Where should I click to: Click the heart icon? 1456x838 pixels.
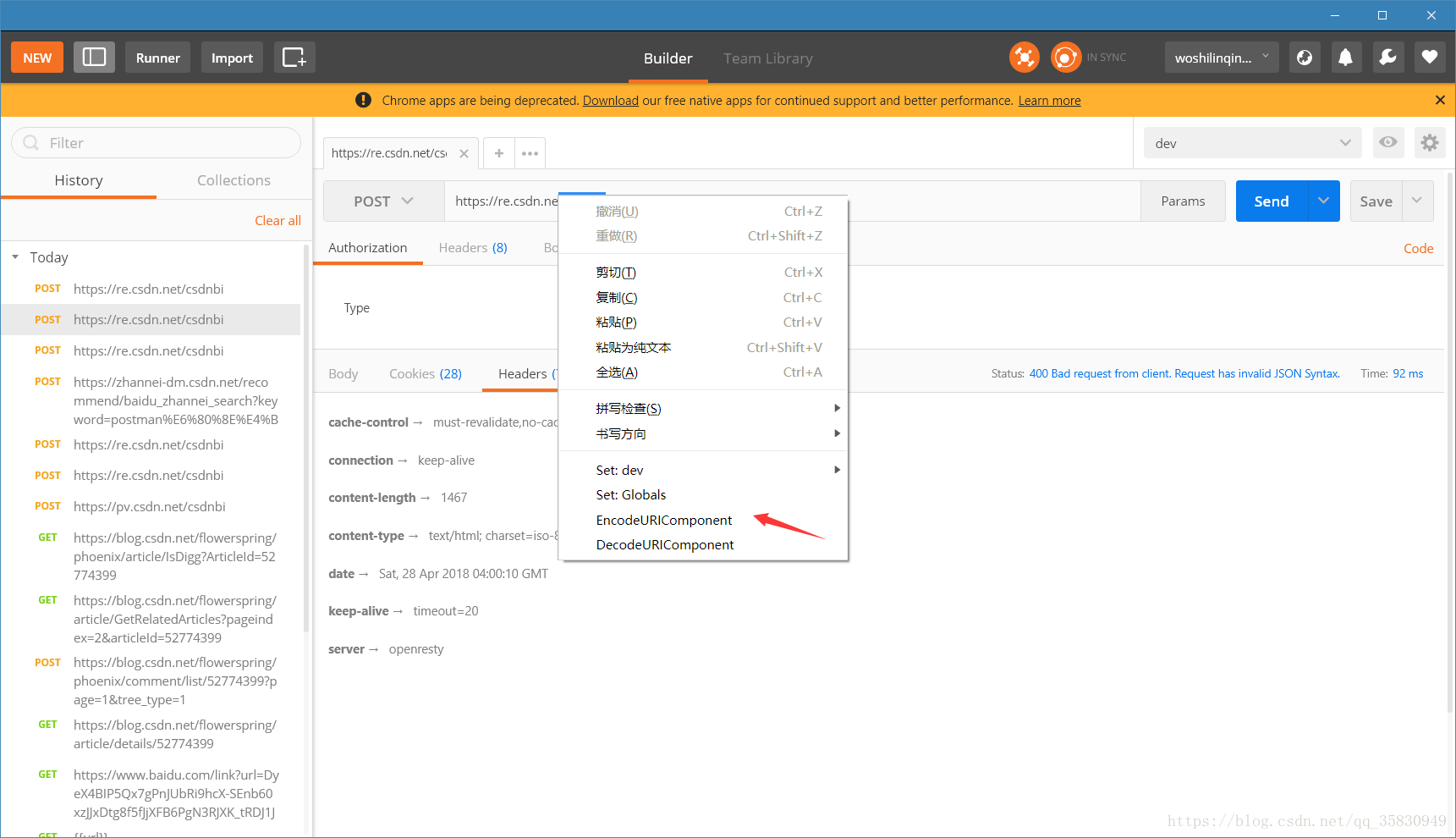click(1430, 58)
